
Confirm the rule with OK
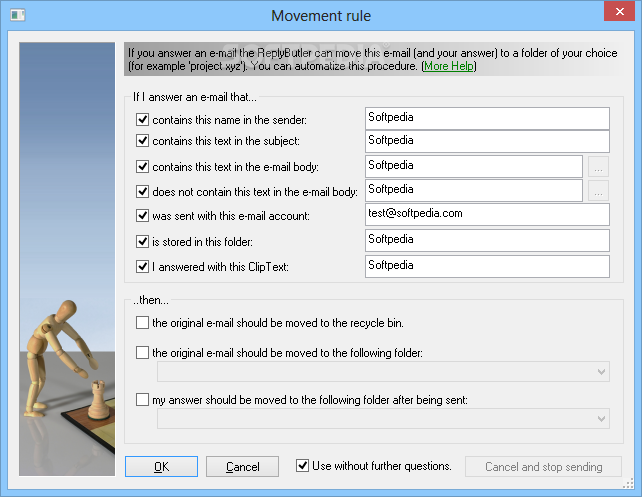point(161,467)
